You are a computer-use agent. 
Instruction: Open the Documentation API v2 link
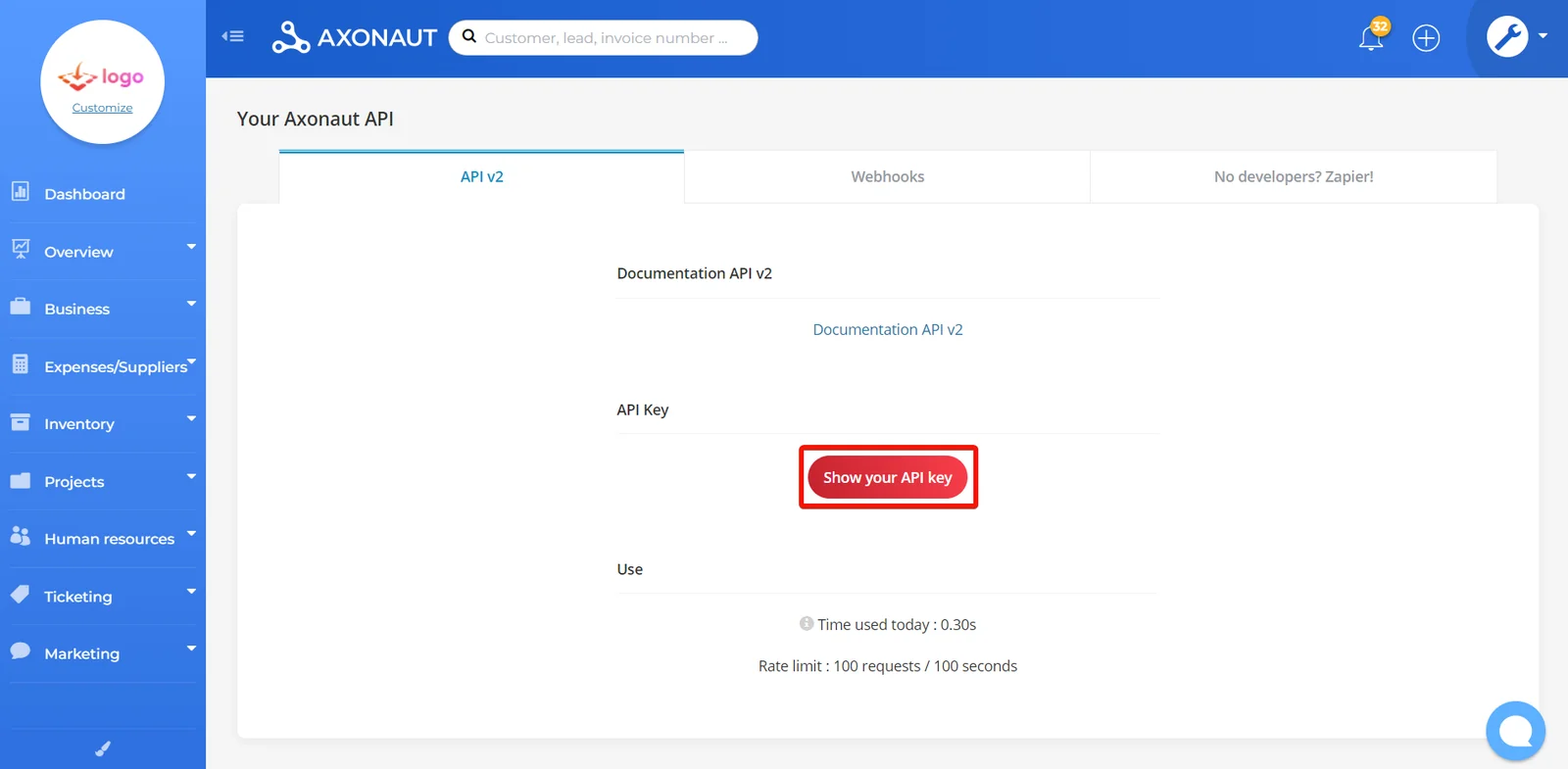point(888,329)
